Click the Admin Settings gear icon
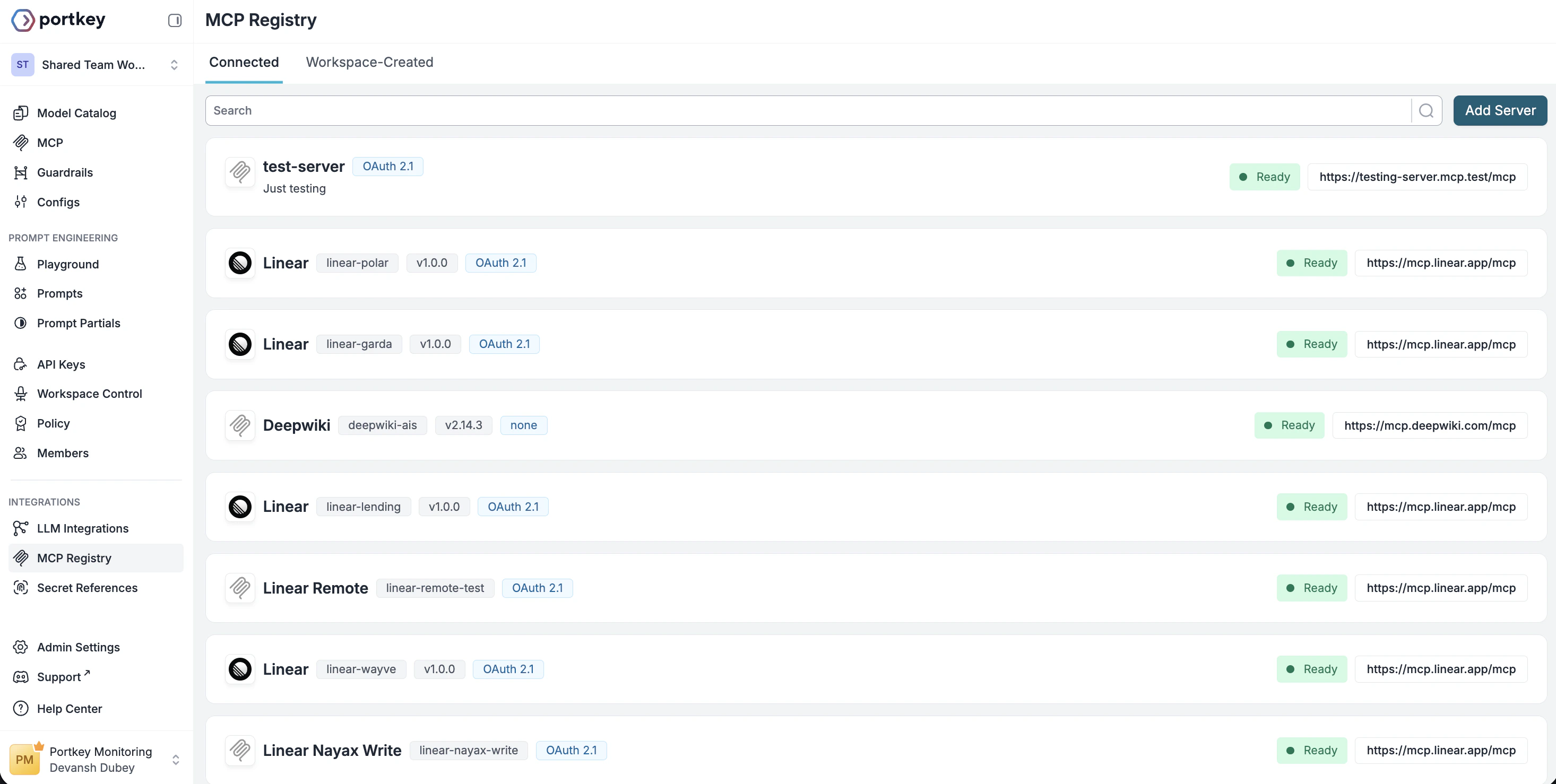 [21, 647]
